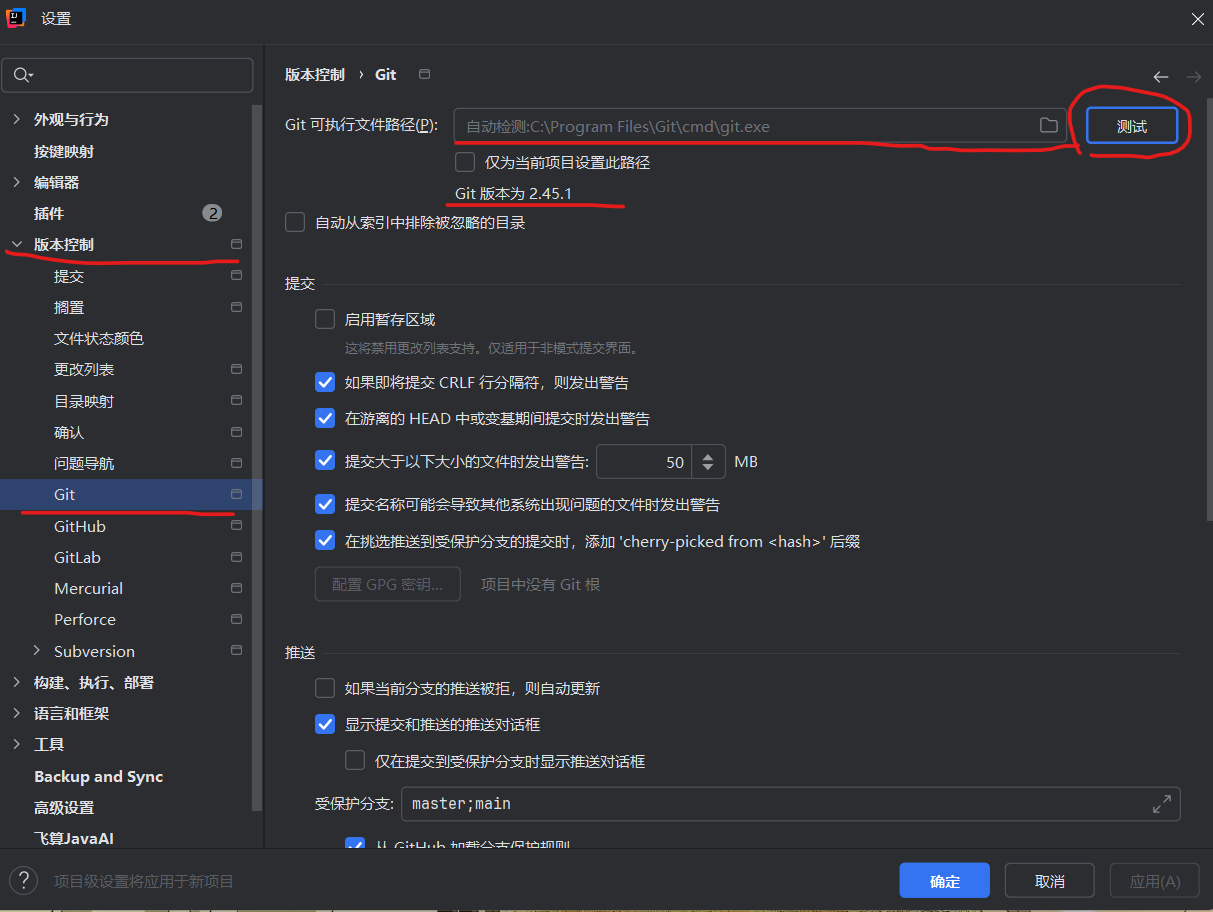The width and height of the screenshot is (1213, 912).
Task: Click expand icon in protected branches field
Action: [1161, 803]
